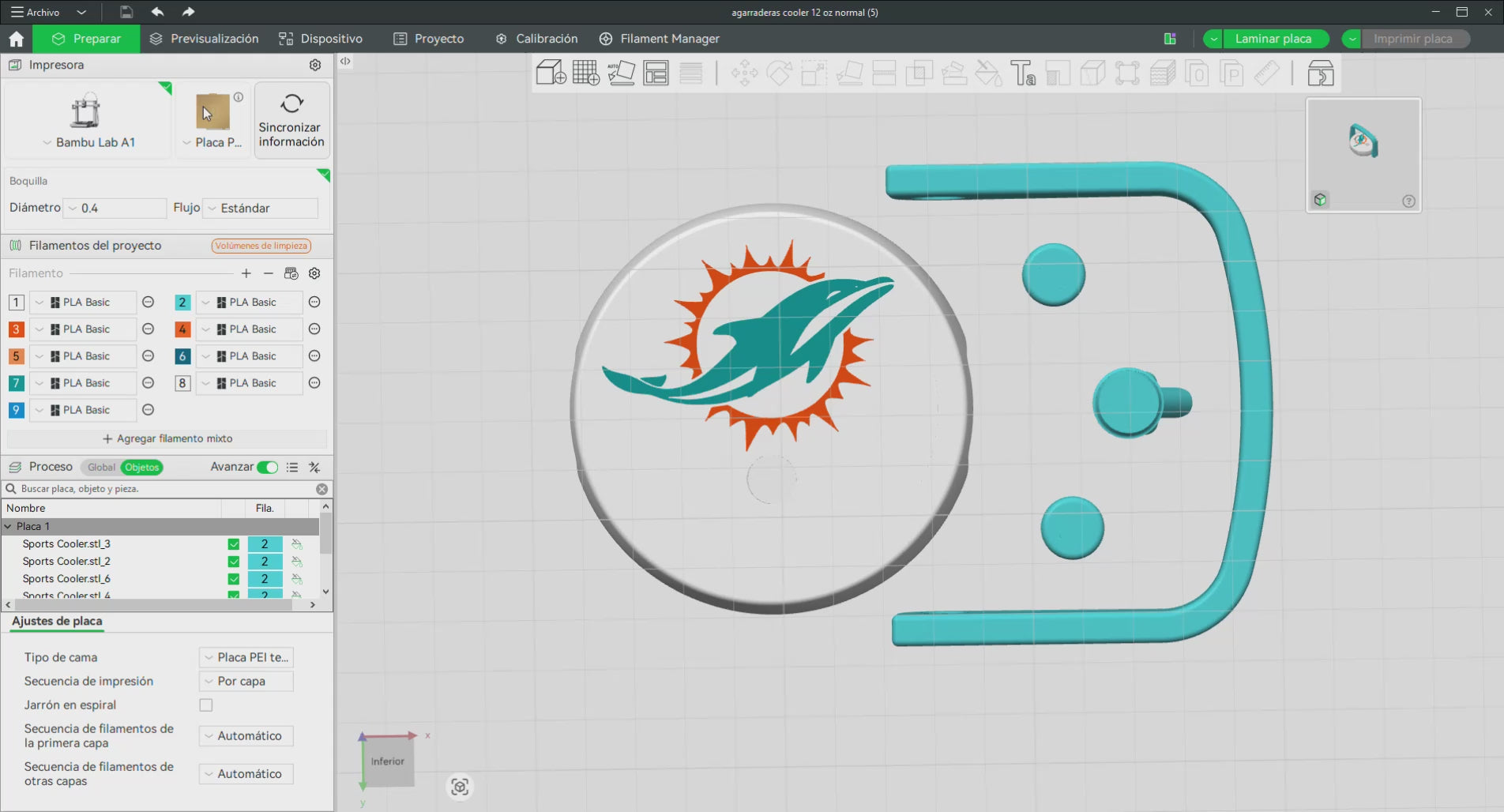This screenshot has width=1504, height=812.
Task: Remove a filament with minus icon
Action: 269,273
